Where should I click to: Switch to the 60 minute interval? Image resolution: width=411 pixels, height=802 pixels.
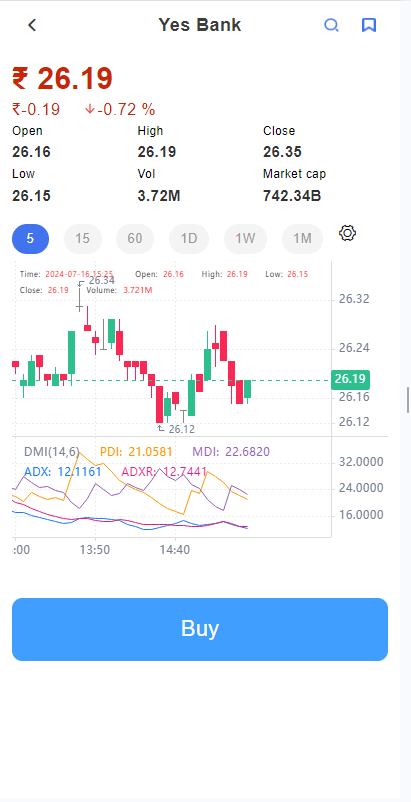[135, 239]
